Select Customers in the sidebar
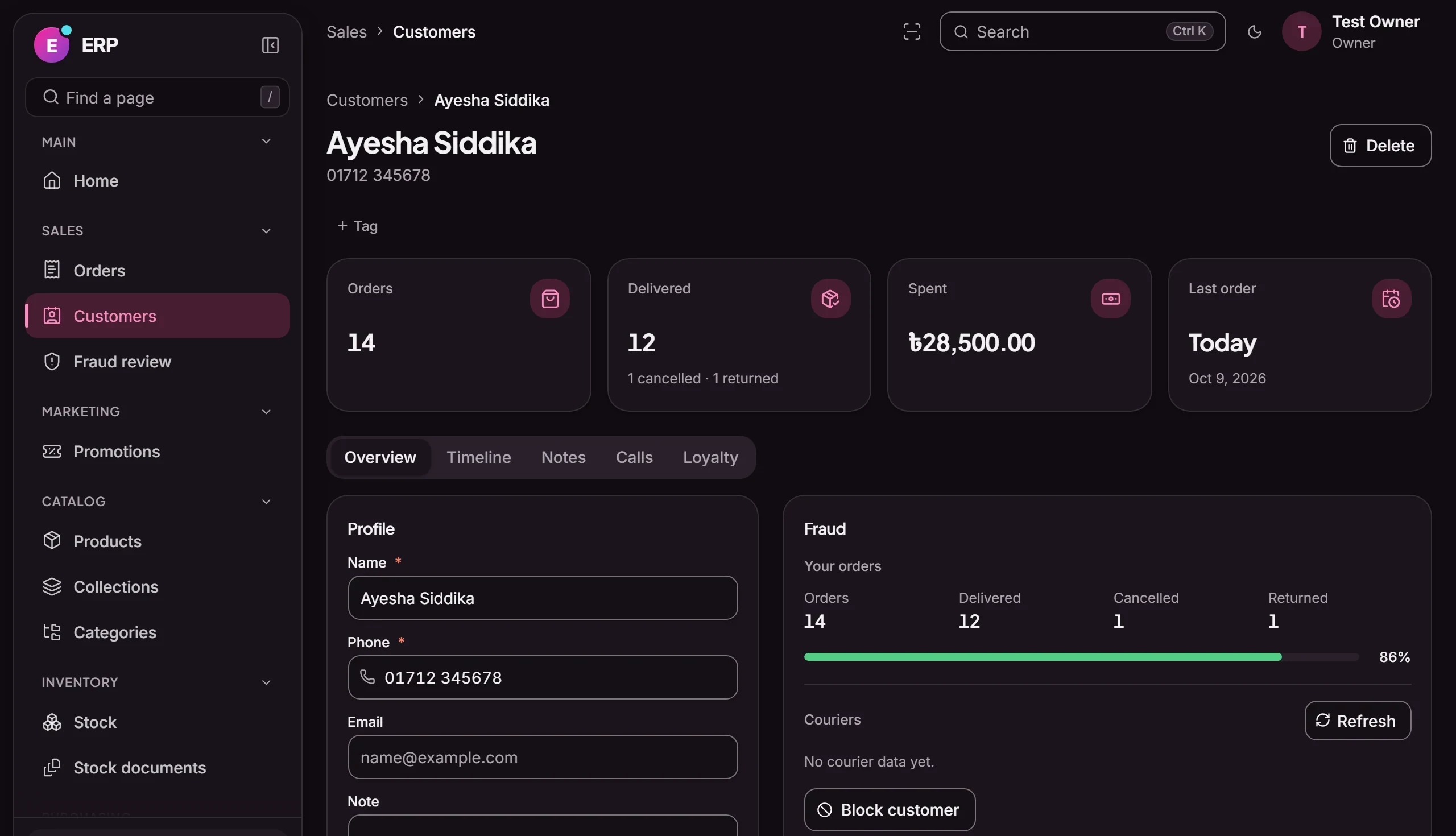Viewport: 1456px width, 836px height. tap(158, 316)
